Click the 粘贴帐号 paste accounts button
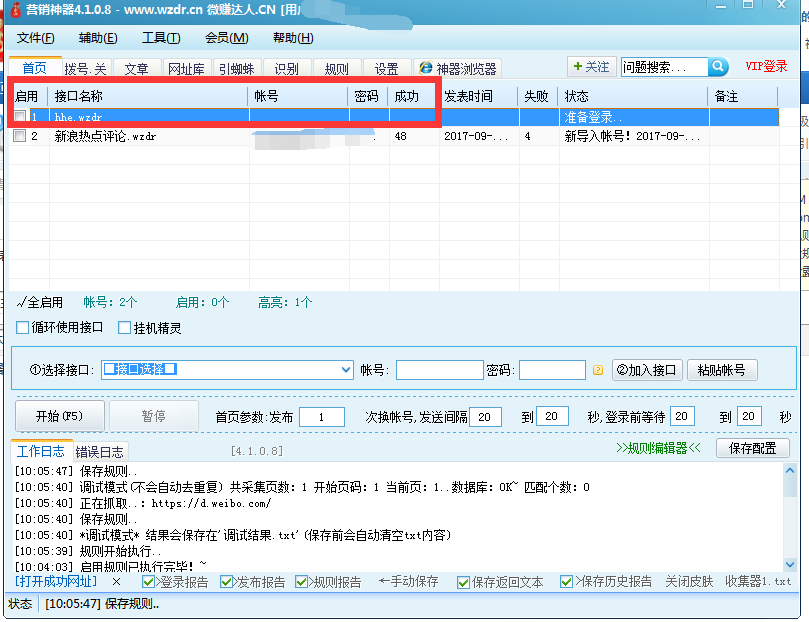809x622 pixels. tap(724, 369)
